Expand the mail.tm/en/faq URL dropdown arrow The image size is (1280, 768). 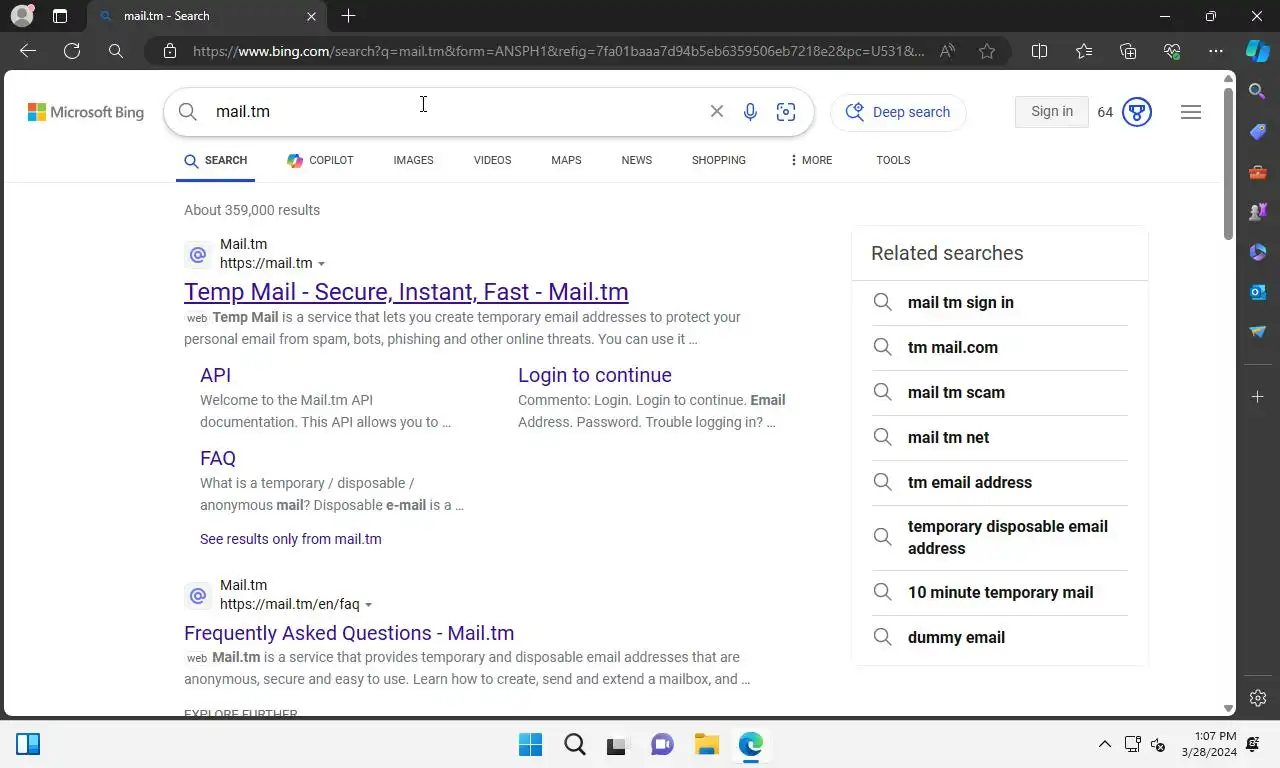[x=368, y=605]
